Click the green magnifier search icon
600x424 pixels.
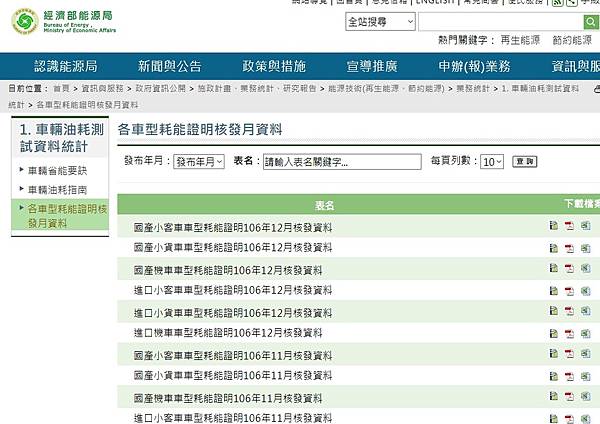pyautogui.click(x=591, y=21)
